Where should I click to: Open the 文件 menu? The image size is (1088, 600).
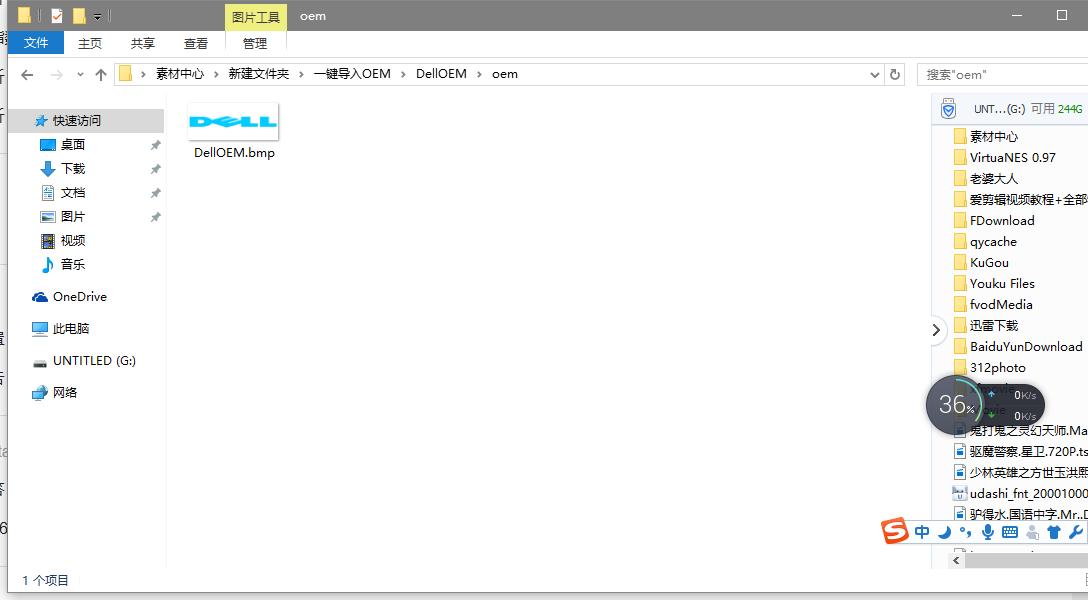point(36,43)
